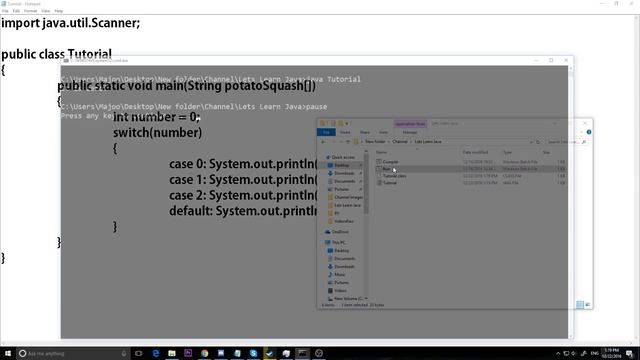The height and width of the screenshot is (360, 640).
Task: Open the Channel Images folder shortcut
Action: point(348,197)
